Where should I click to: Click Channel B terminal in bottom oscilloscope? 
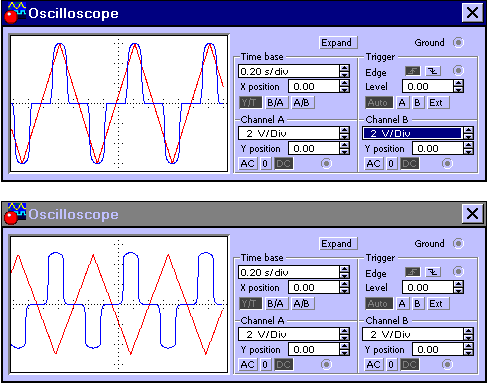coord(447,365)
